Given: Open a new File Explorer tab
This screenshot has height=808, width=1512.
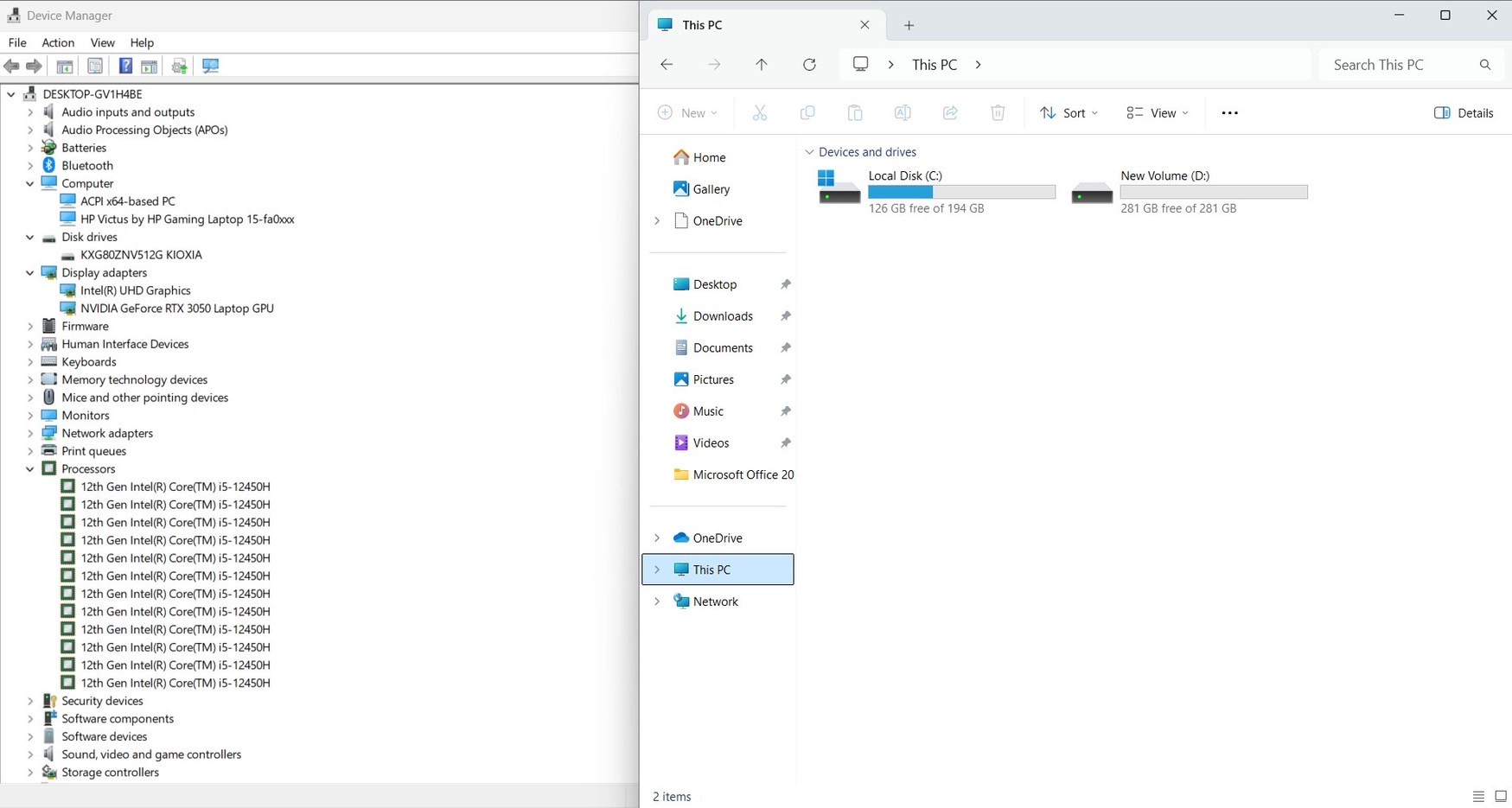Looking at the screenshot, I should 909,25.
